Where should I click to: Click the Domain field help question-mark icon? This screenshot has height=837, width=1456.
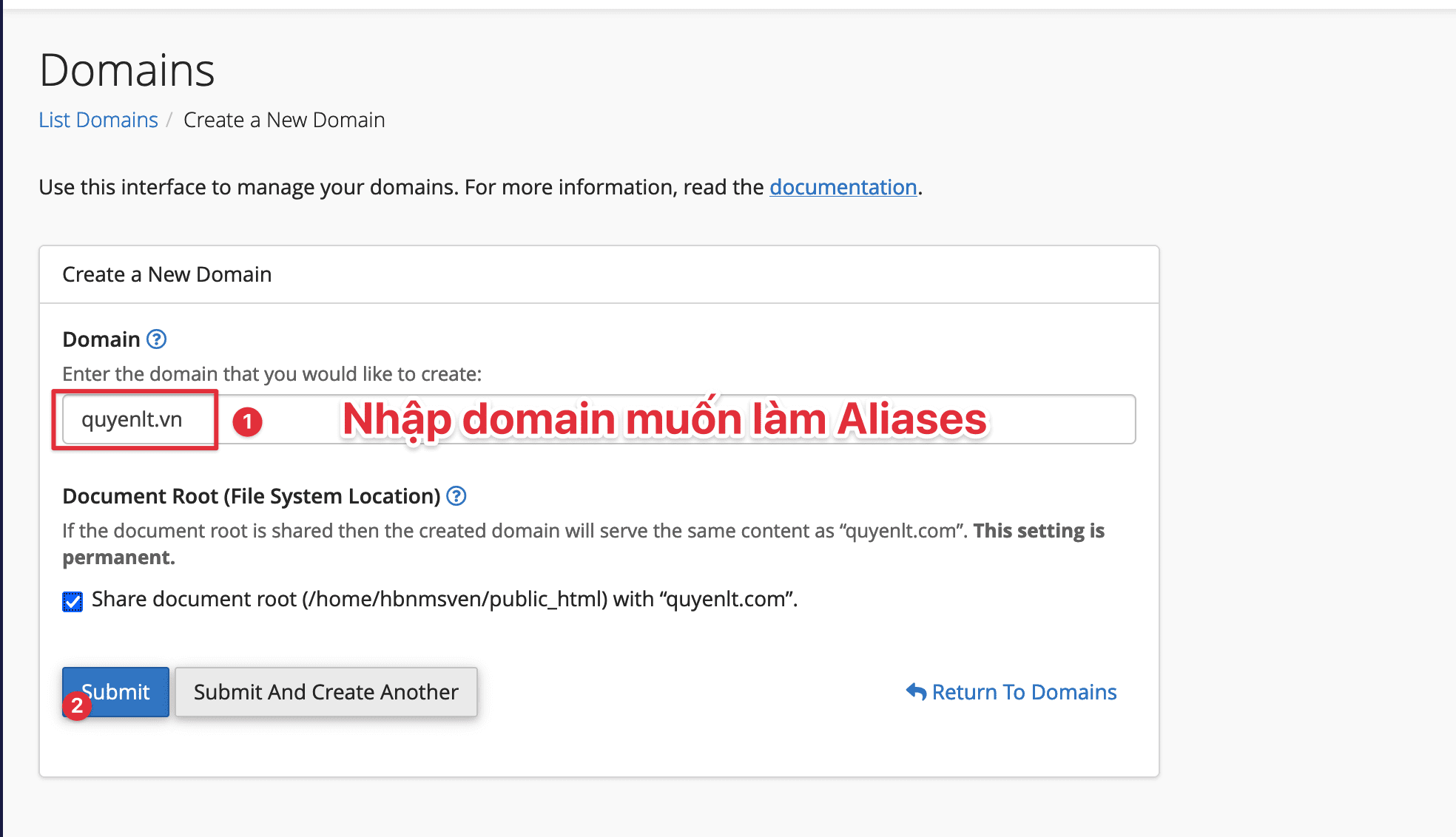[156, 339]
